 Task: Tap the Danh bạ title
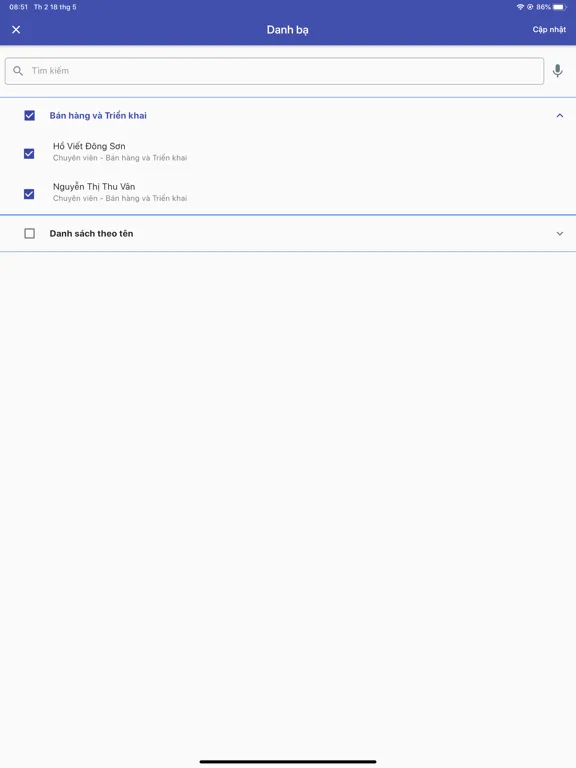(x=288, y=30)
